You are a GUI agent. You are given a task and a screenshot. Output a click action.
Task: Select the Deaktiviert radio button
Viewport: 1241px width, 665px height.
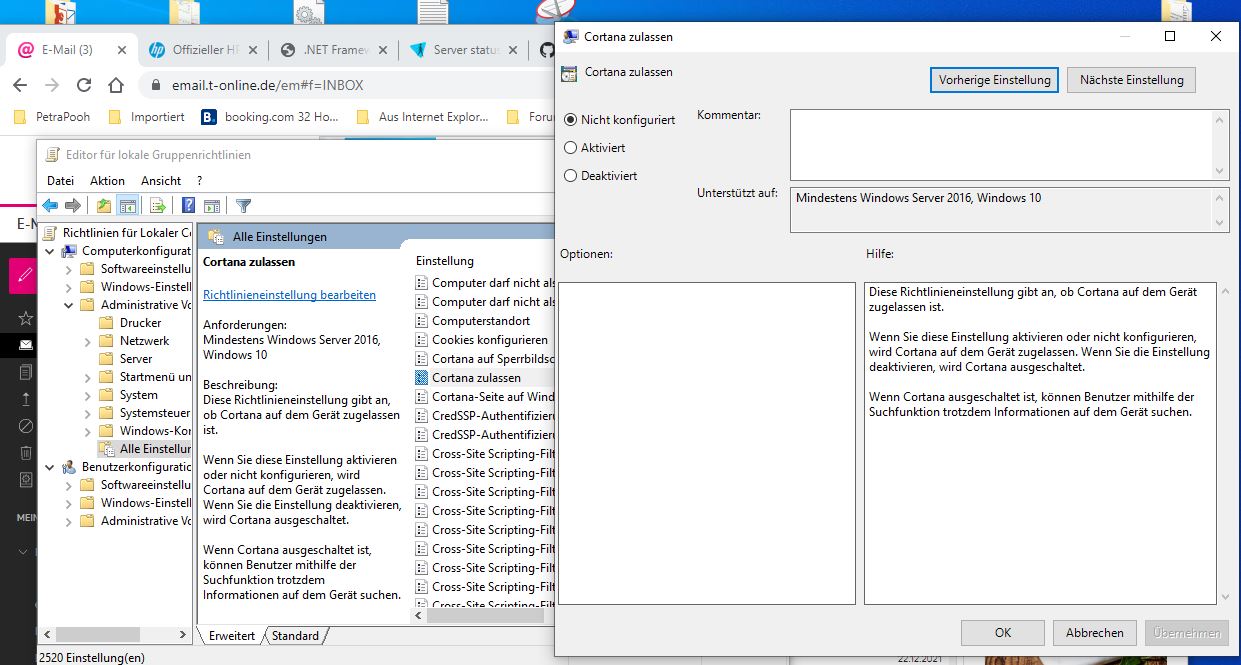(x=571, y=175)
